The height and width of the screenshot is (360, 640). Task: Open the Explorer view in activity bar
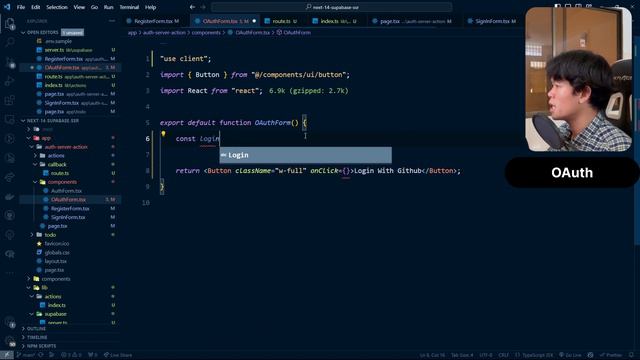point(9,23)
